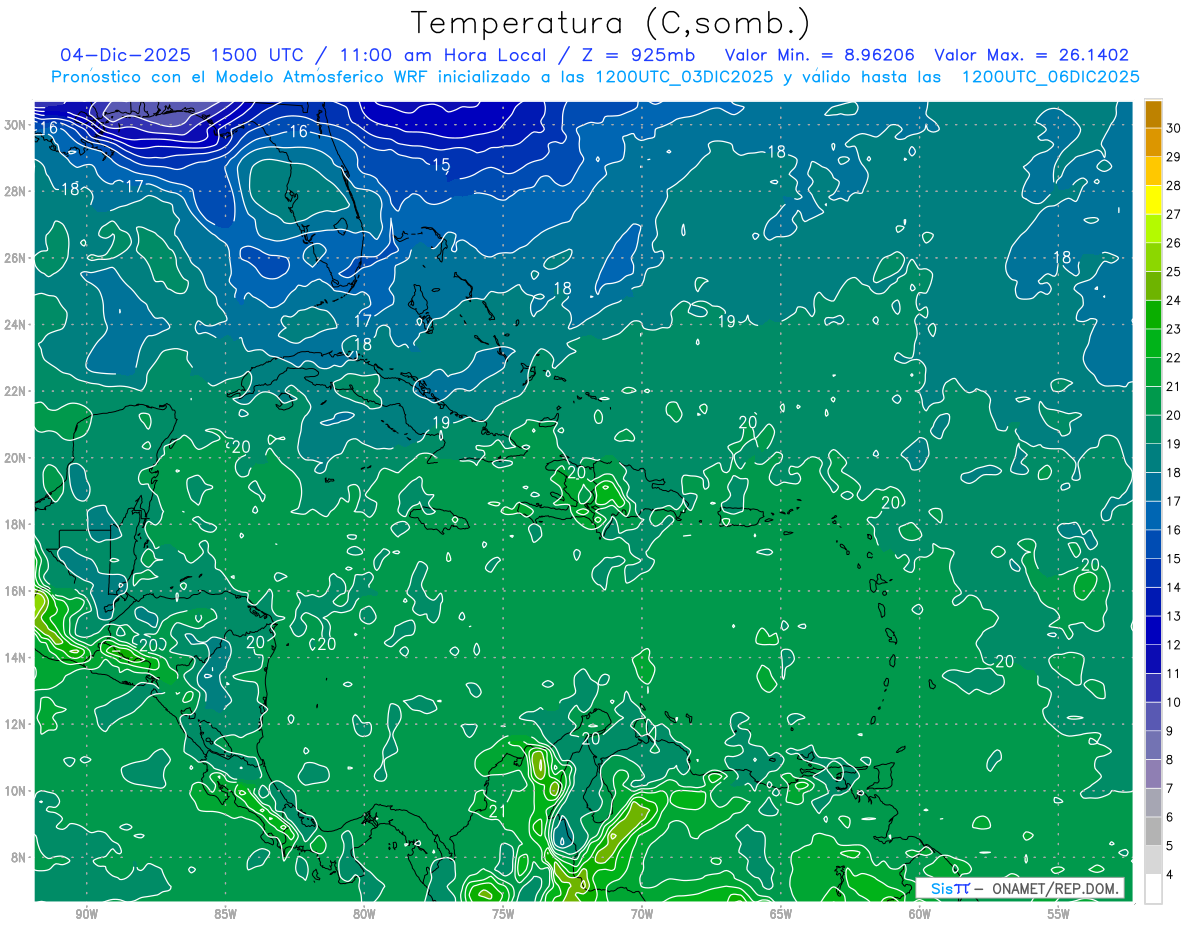Screen dimensions: 1200x927
Task: Click the gray legend swatch between 5 and 6
Action: (x=1153, y=831)
